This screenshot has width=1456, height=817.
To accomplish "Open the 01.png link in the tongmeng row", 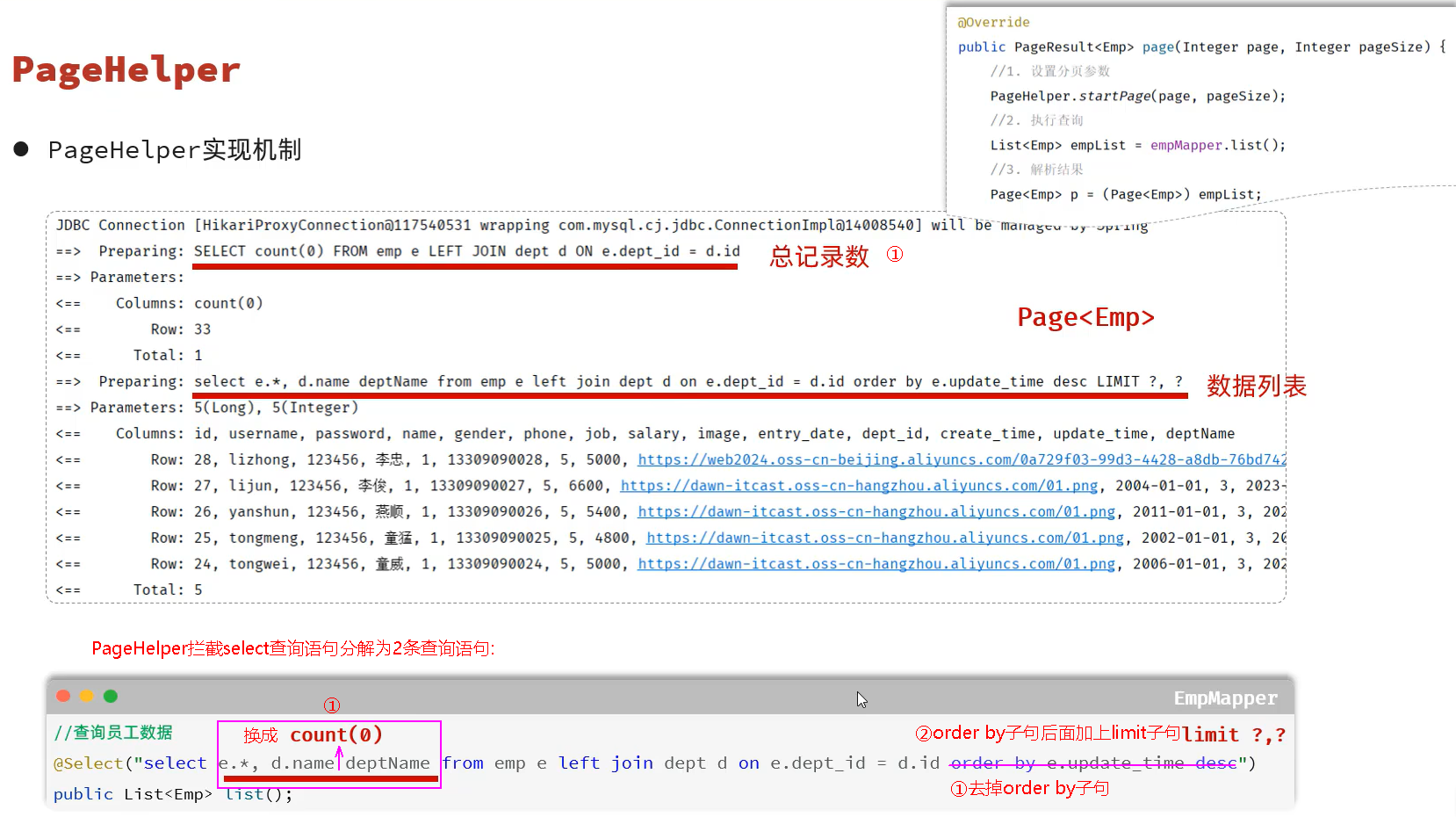I will pos(884,538).
